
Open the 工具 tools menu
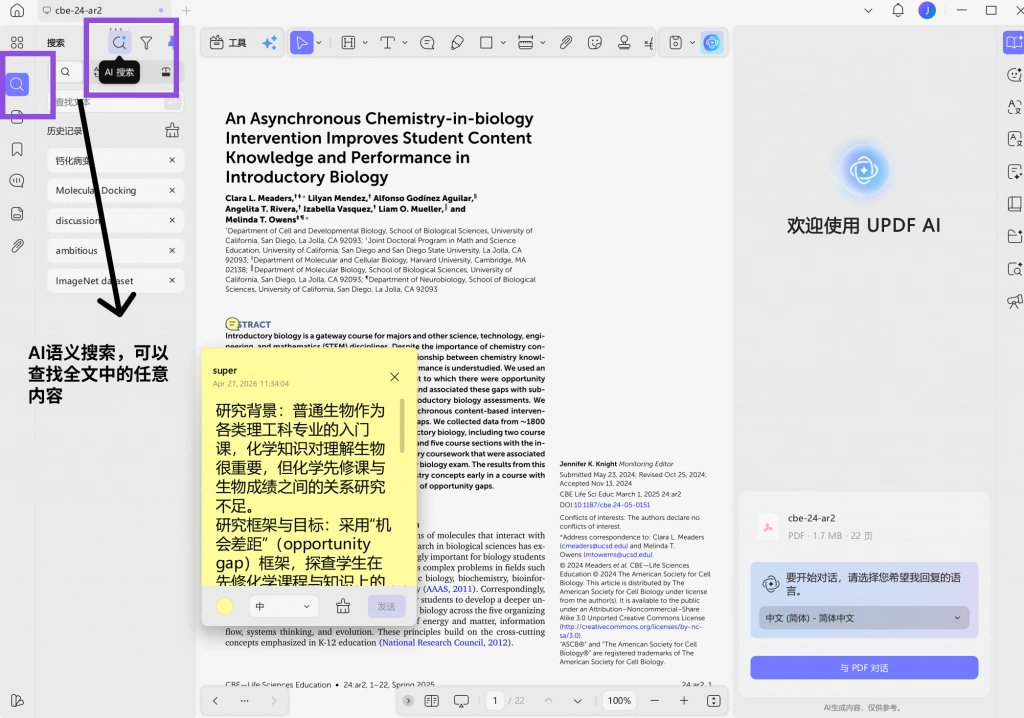point(228,43)
